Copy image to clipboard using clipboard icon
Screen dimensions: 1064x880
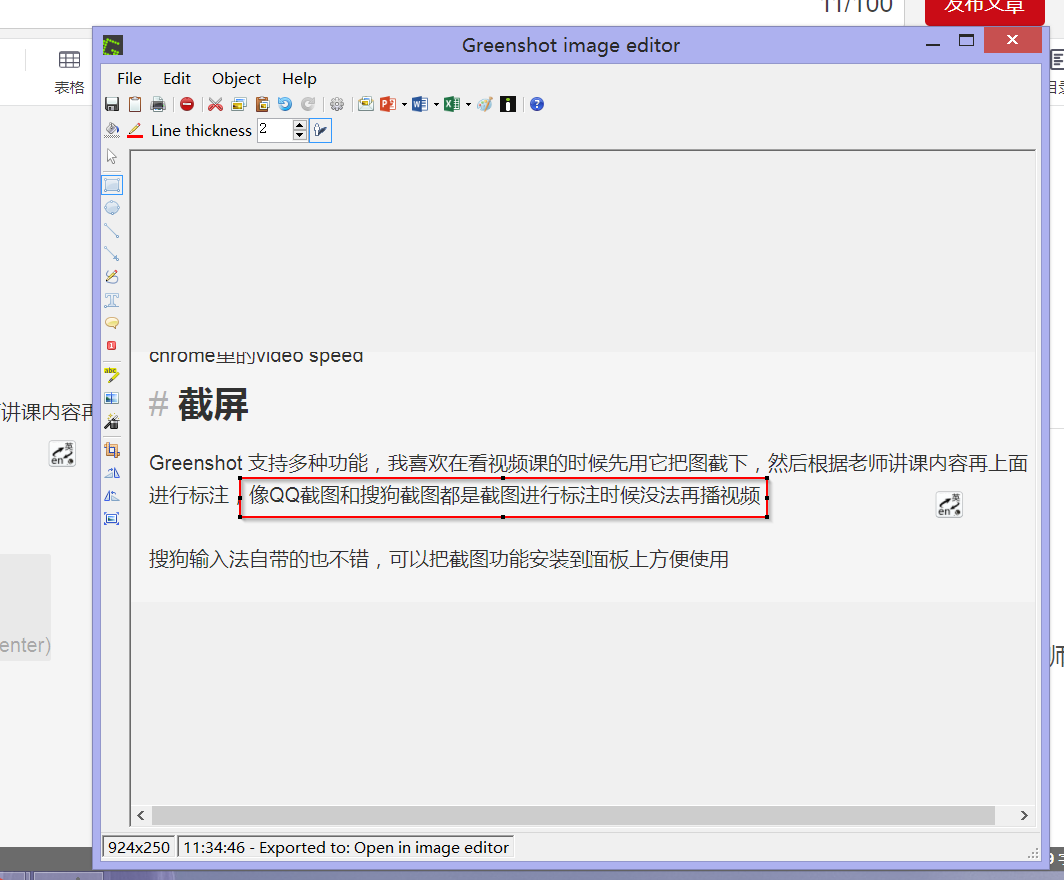coord(135,104)
